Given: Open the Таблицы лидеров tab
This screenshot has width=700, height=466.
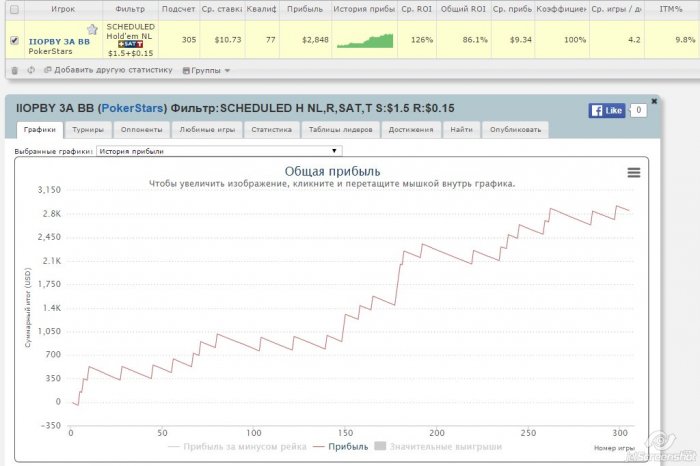Looking at the screenshot, I should pyautogui.click(x=341, y=129).
